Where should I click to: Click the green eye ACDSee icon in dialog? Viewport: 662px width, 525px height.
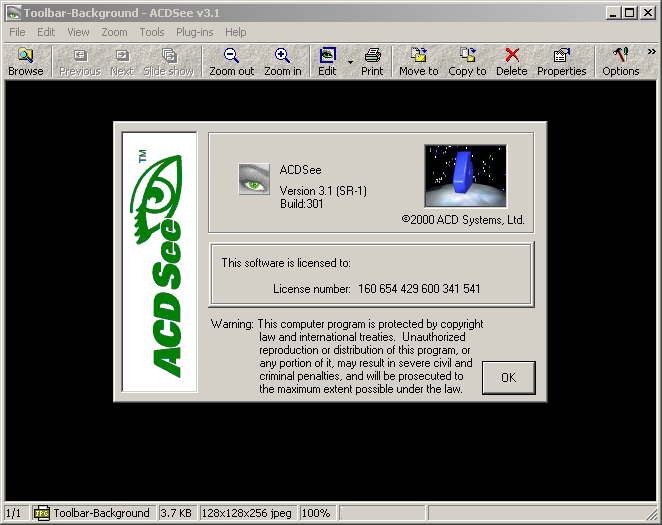point(254,179)
